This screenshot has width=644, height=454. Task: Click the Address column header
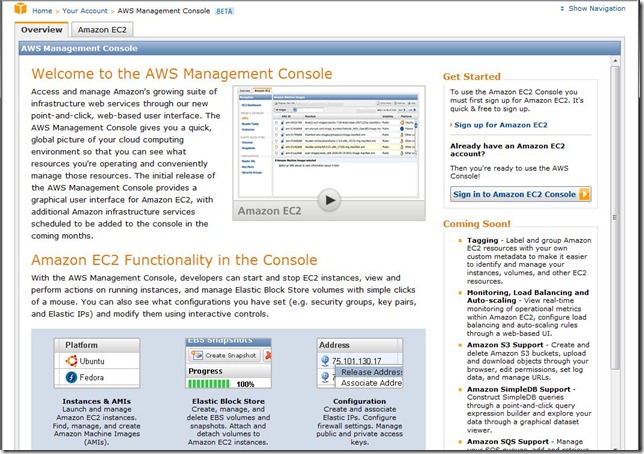click(x=357, y=345)
